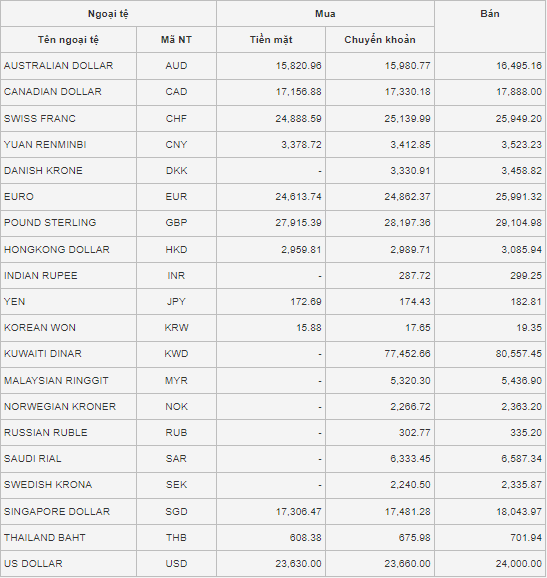Select the US DOLLAR selling rate 24,000.00
Viewport: 547px width, 578px height.
[x=519, y=564]
